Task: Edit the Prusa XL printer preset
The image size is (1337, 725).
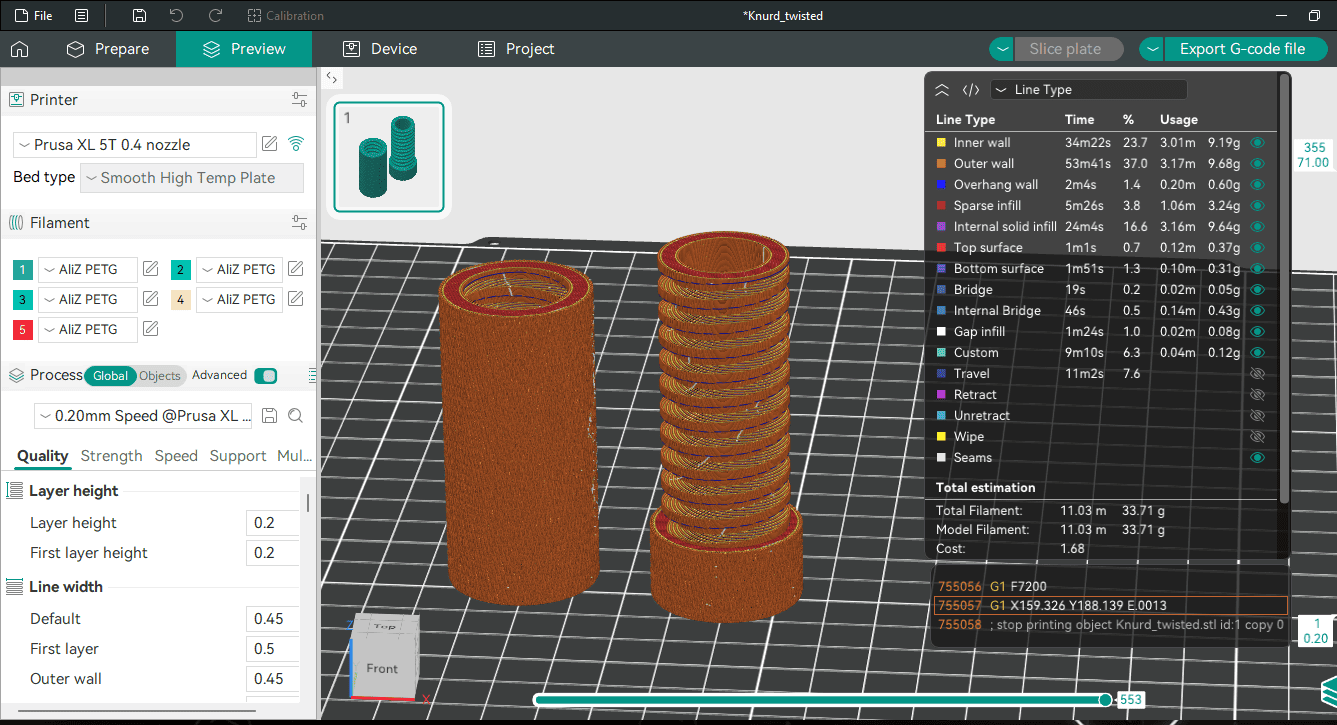Action: (269, 144)
